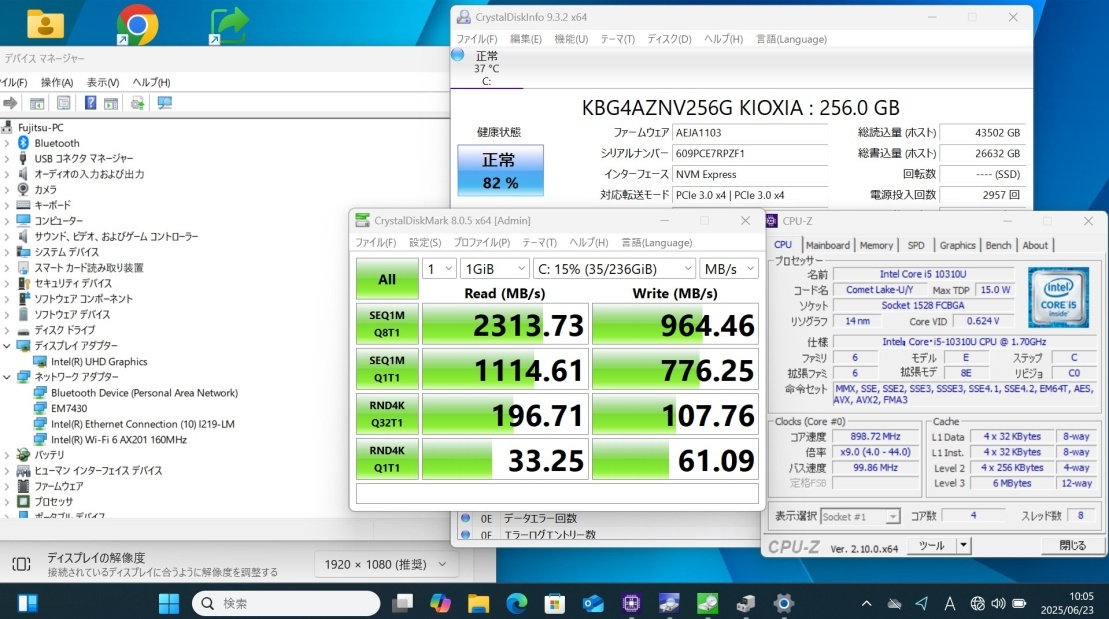Open テーマ(T) menu in CrystalDiskMark

click(x=540, y=243)
